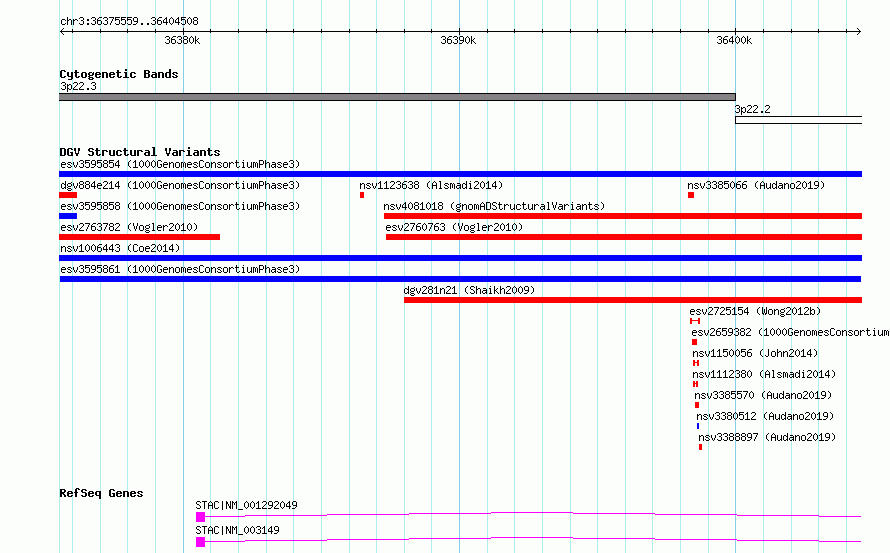Click the esv2725154 (Wong2012b) label
This screenshot has height=553, width=890.
coord(755,311)
